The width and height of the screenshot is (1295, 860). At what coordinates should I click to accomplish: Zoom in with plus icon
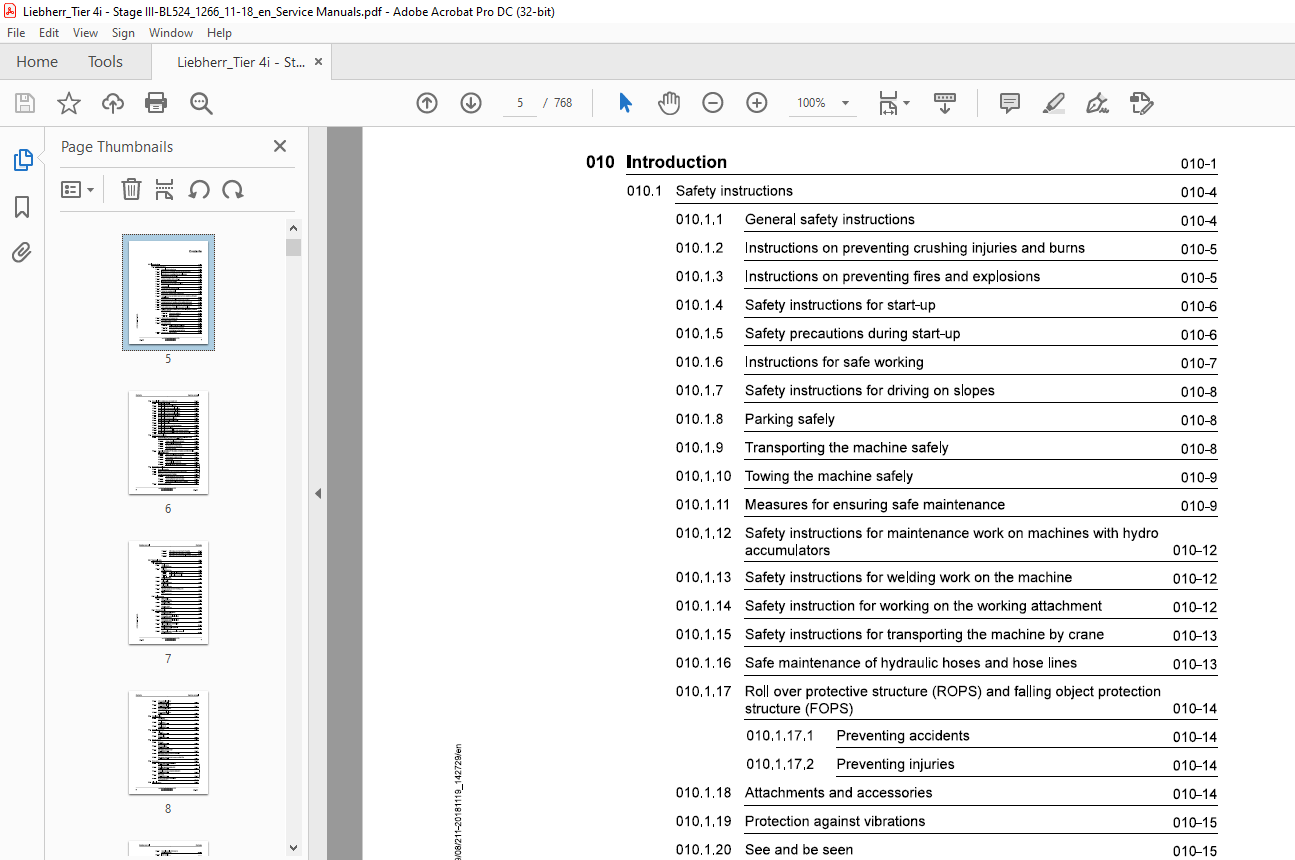(757, 103)
